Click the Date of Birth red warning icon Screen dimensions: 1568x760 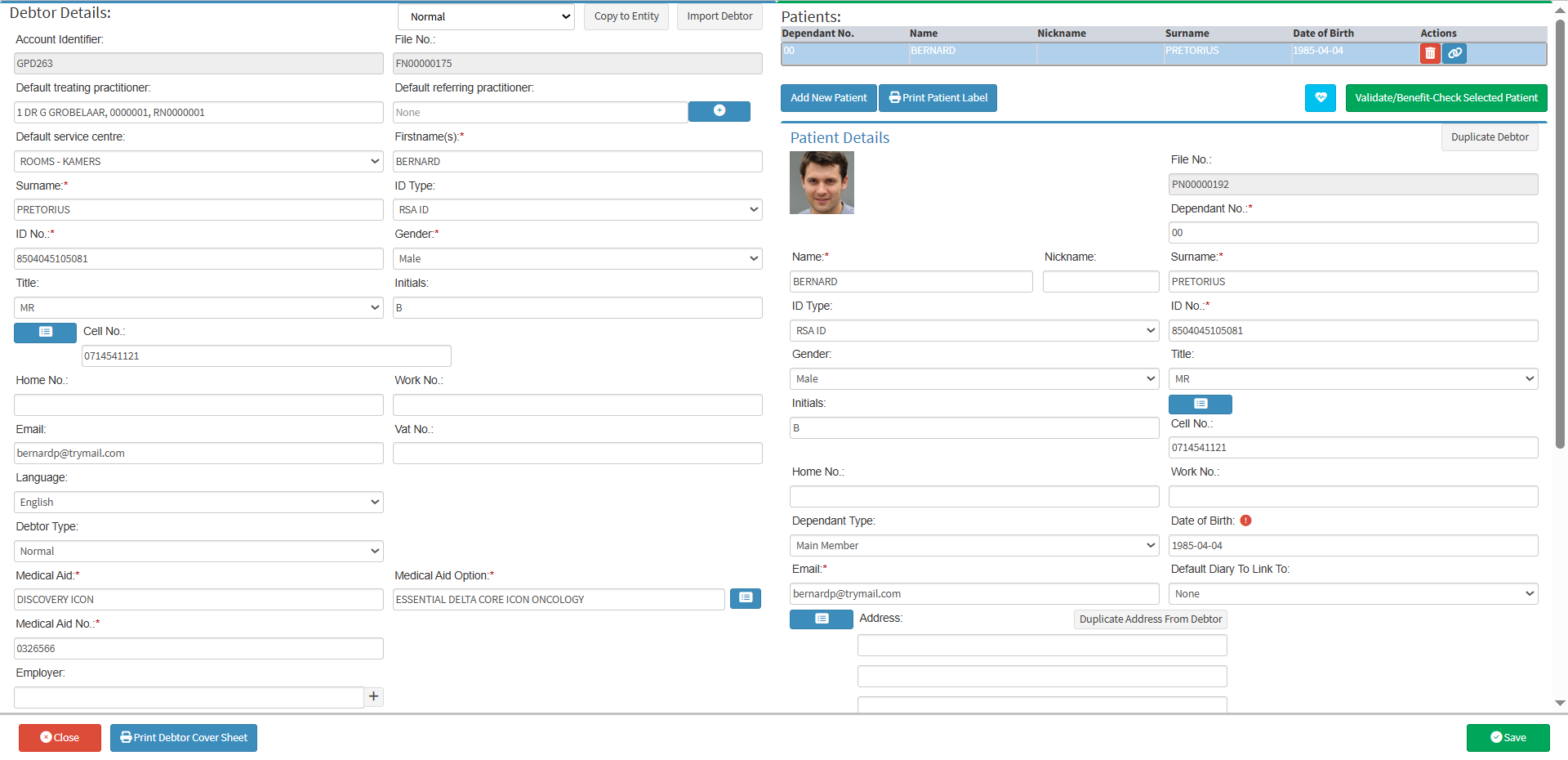pyautogui.click(x=1245, y=521)
